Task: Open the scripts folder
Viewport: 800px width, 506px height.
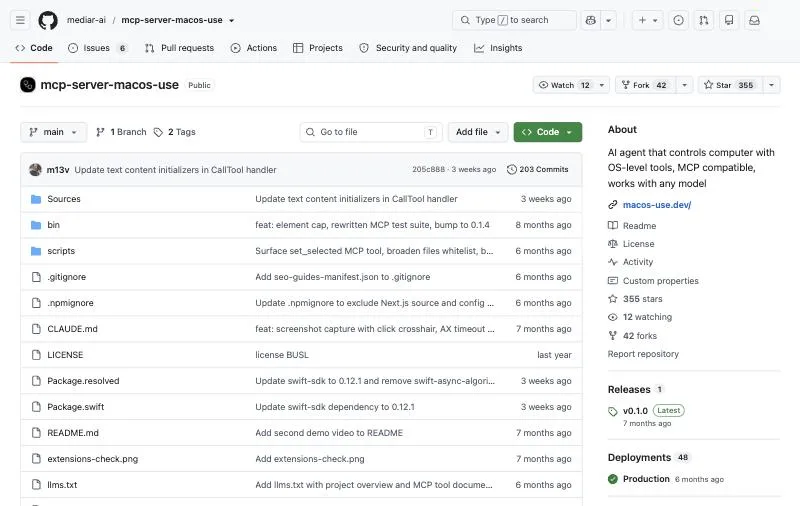Action: [x=61, y=251]
